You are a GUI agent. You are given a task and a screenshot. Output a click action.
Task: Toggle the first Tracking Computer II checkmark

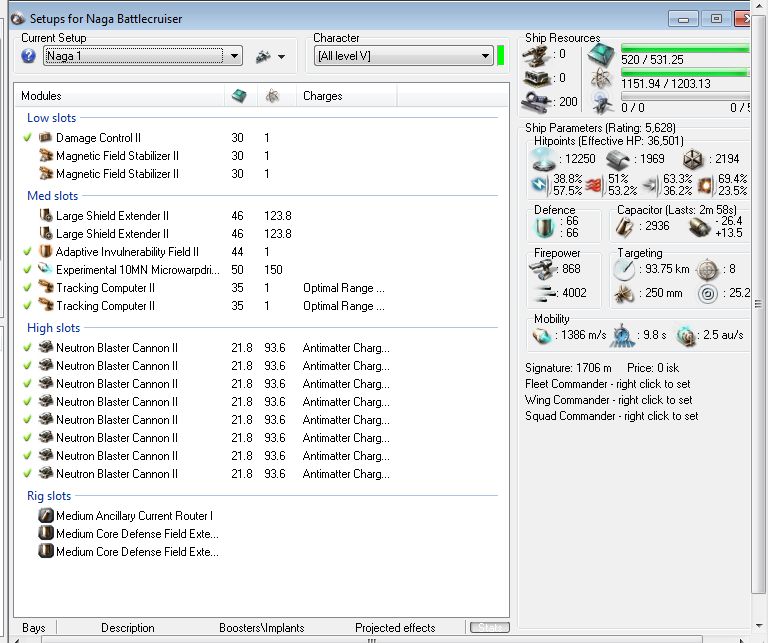tap(28, 288)
